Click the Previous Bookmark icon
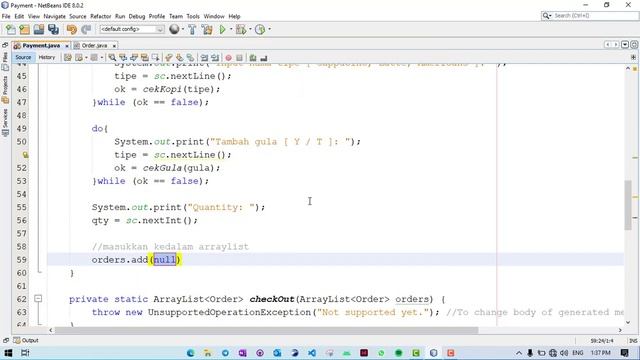The width and height of the screenshot is (640, 360). (x=169, y=58)
